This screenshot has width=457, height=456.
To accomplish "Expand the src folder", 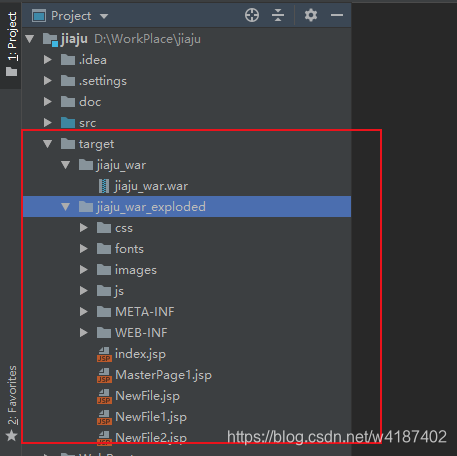I will [x=48, y=123].
